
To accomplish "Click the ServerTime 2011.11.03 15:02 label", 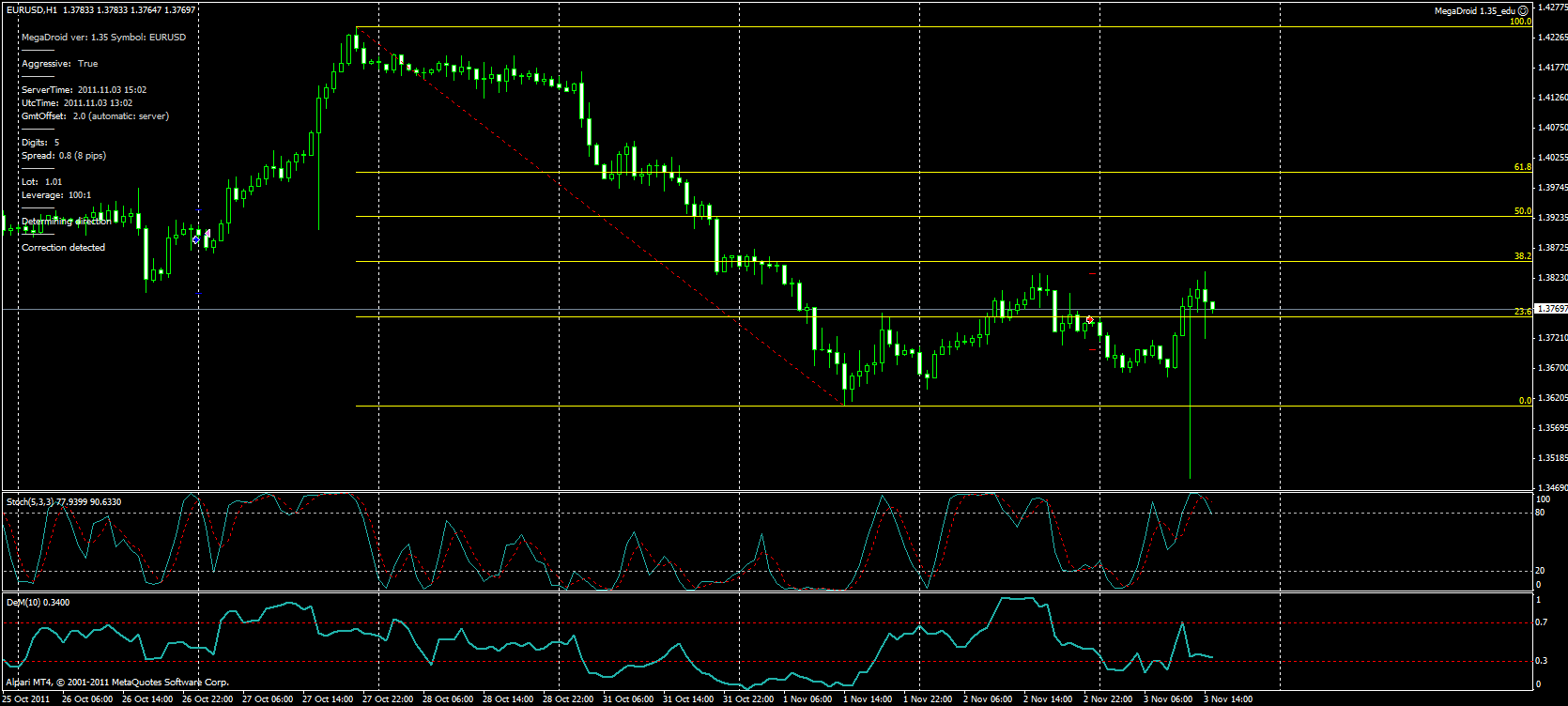I will coord(84,90).
